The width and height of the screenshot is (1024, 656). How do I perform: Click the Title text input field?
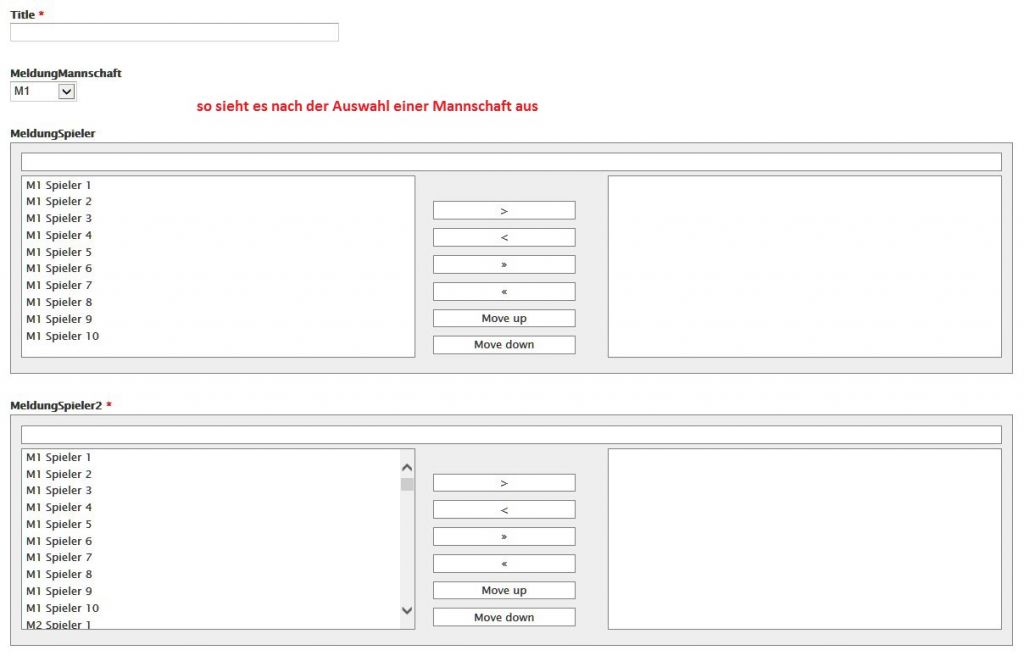[174, 32]
